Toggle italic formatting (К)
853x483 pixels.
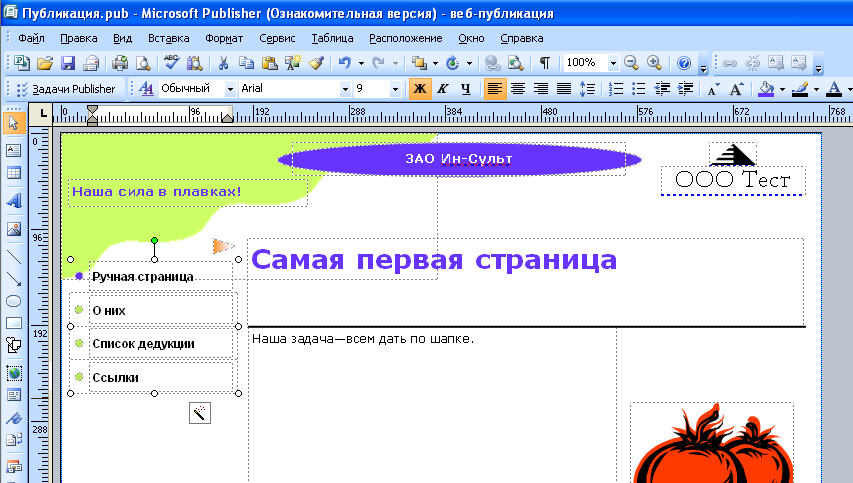tap(440, 89)
